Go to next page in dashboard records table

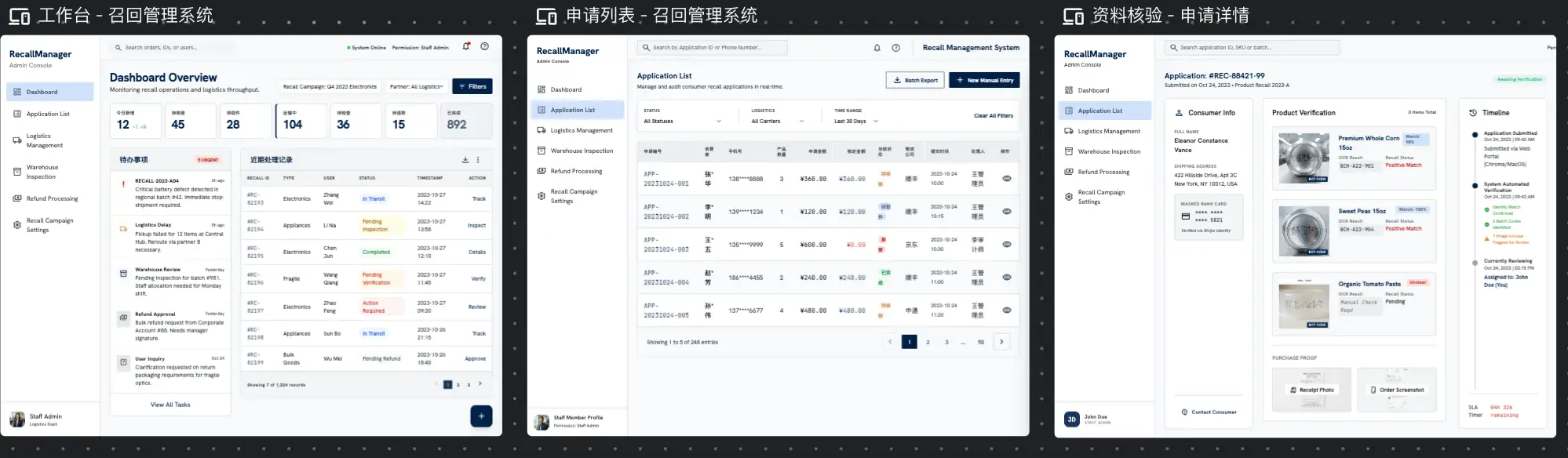click(480, 384)
